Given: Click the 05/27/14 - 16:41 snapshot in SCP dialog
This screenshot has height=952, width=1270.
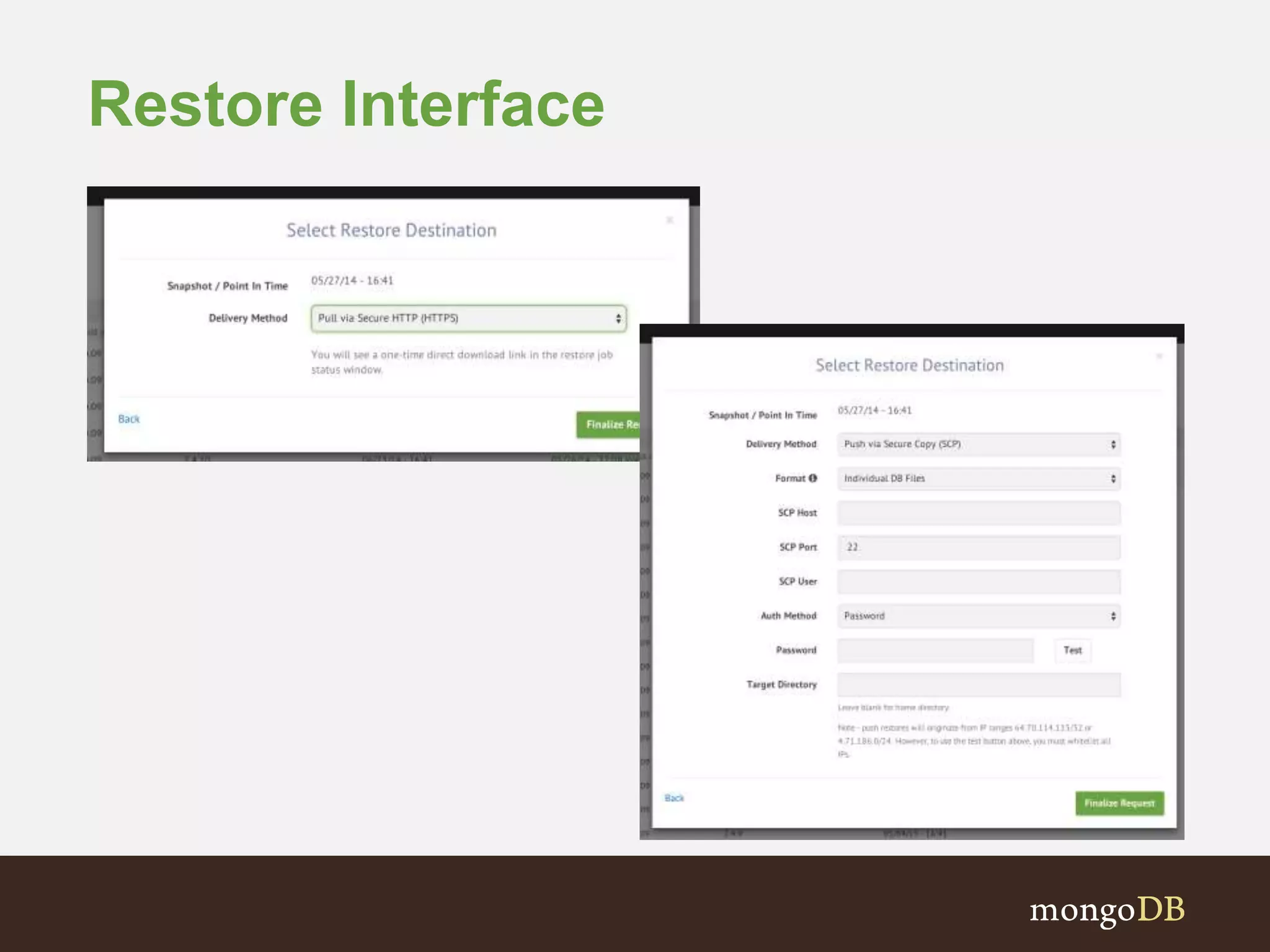Looking at the screenshot, I should pyautogui.click(x=874, y=410).
